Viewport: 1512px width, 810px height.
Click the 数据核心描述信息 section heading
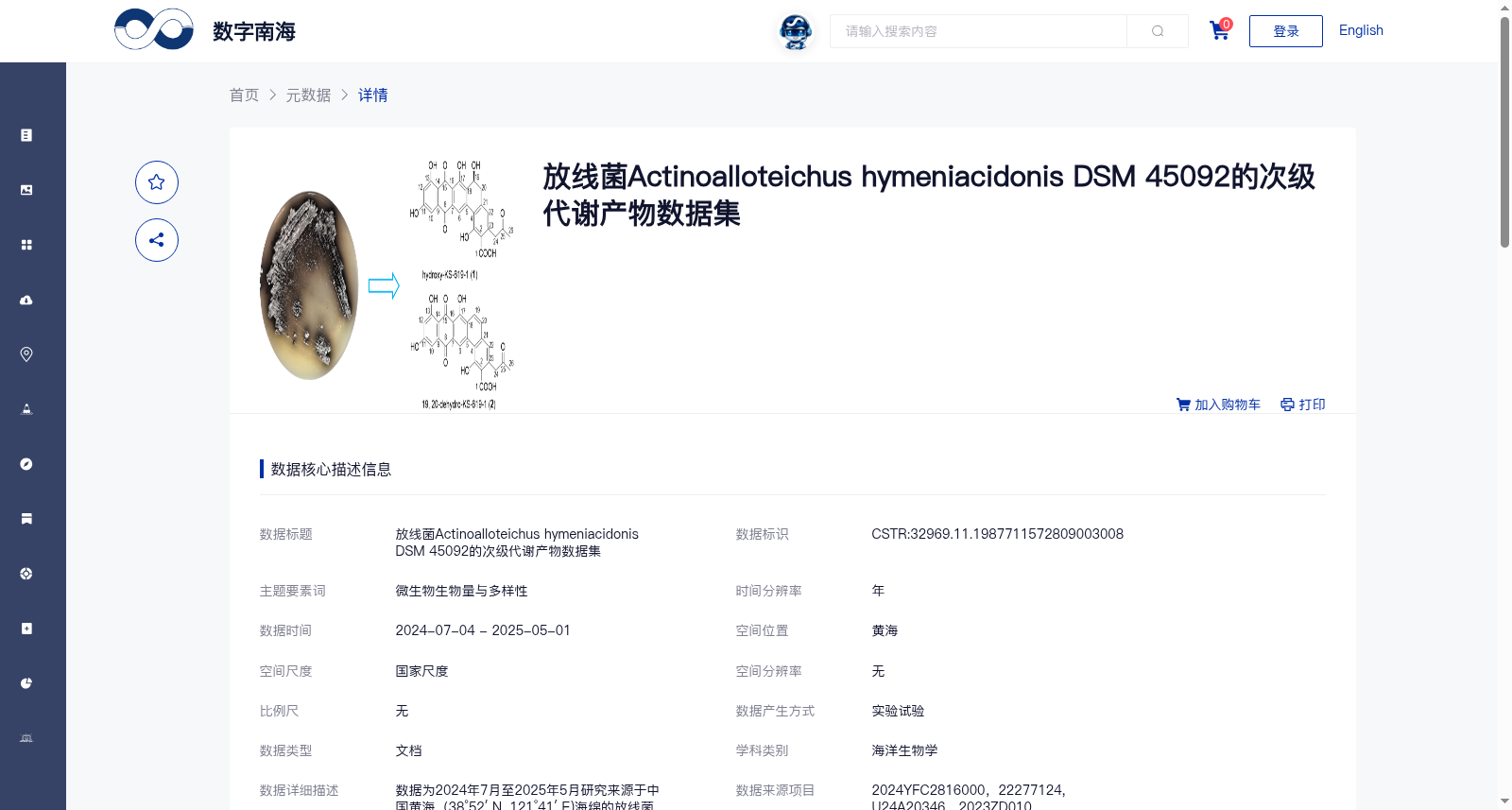point(331,469)
